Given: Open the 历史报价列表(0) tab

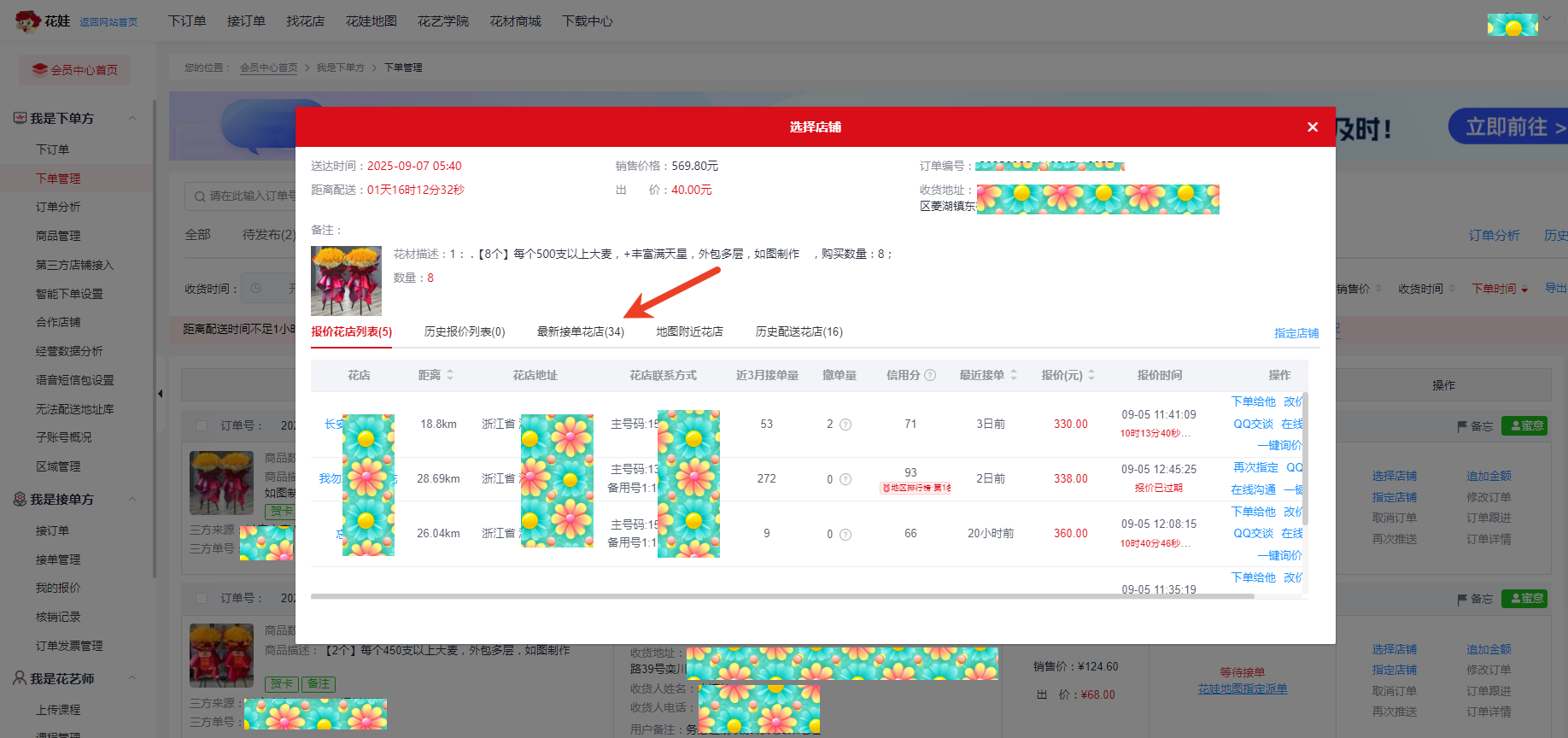Looking at the screenshot, I should [465, 331].
